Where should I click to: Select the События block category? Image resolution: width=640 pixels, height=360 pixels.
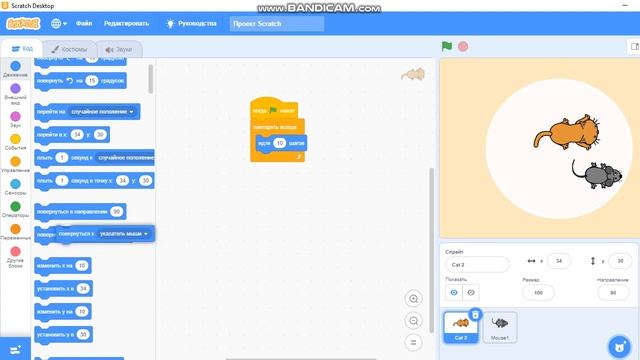coord(16,142)
